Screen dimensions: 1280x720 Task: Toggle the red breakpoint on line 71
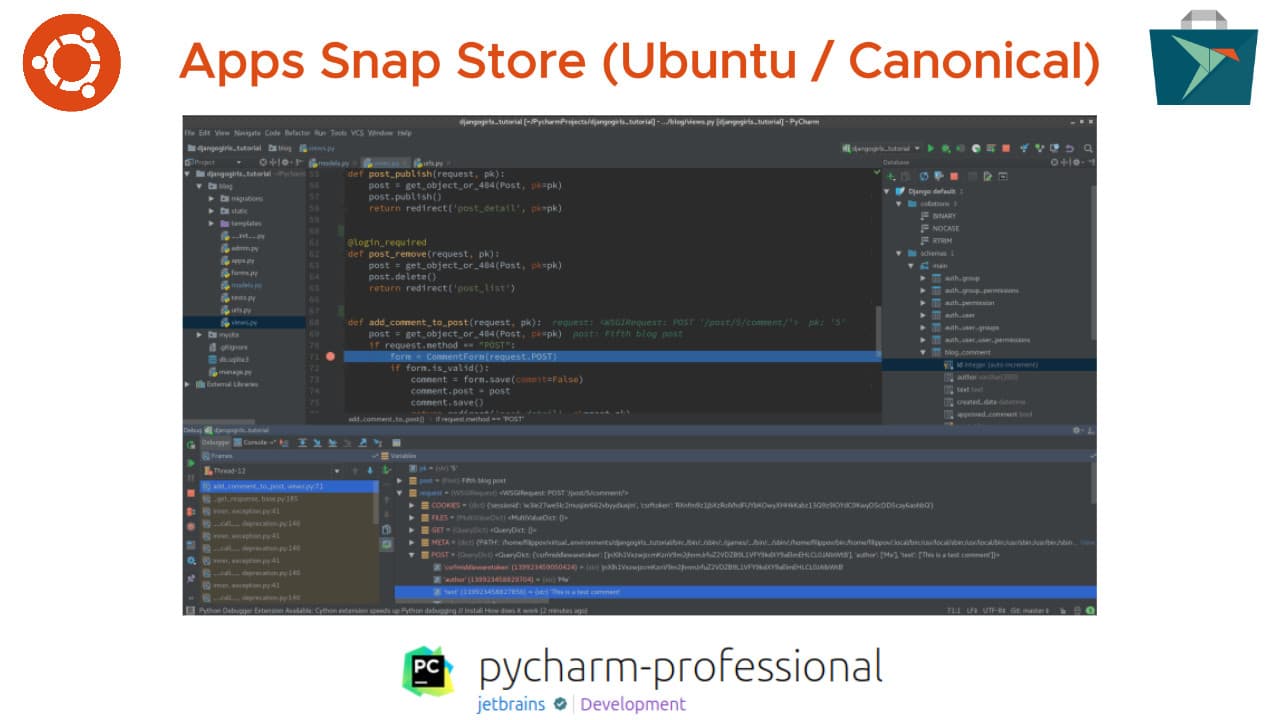click(331, 356)
